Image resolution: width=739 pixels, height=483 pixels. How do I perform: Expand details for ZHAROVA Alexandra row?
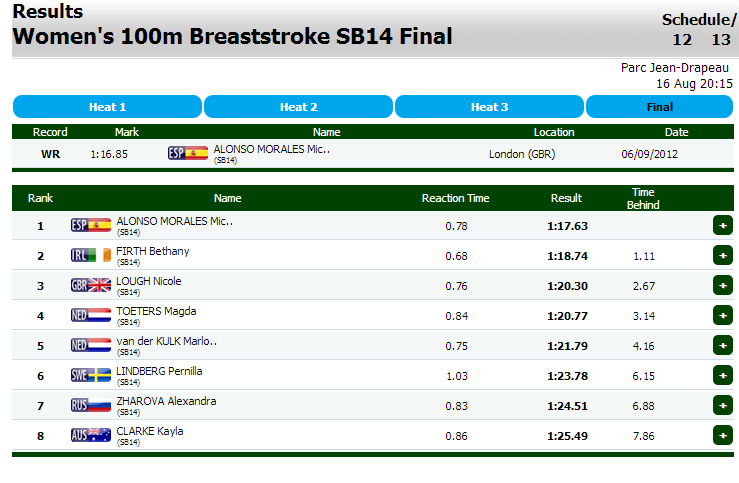(722, 405)
